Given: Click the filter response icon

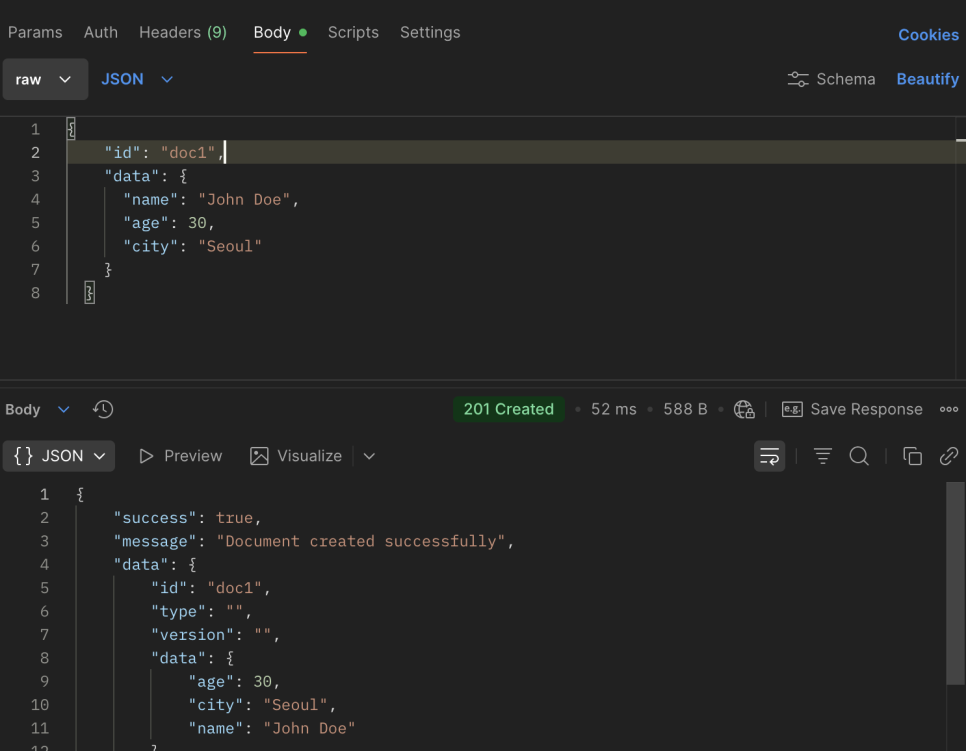Looking at the screenshot, I should tap(822, 456).
